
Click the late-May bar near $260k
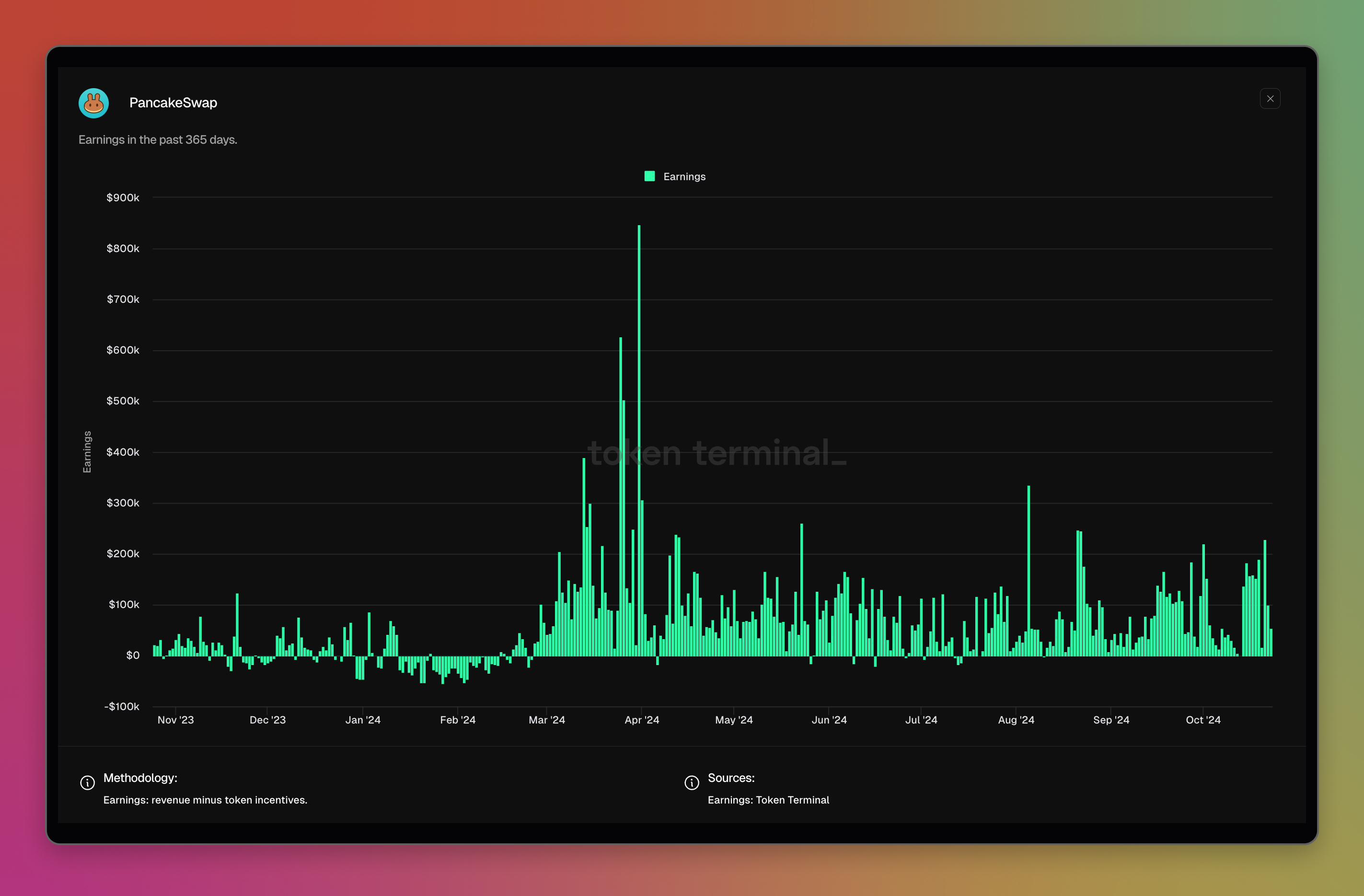802,589
